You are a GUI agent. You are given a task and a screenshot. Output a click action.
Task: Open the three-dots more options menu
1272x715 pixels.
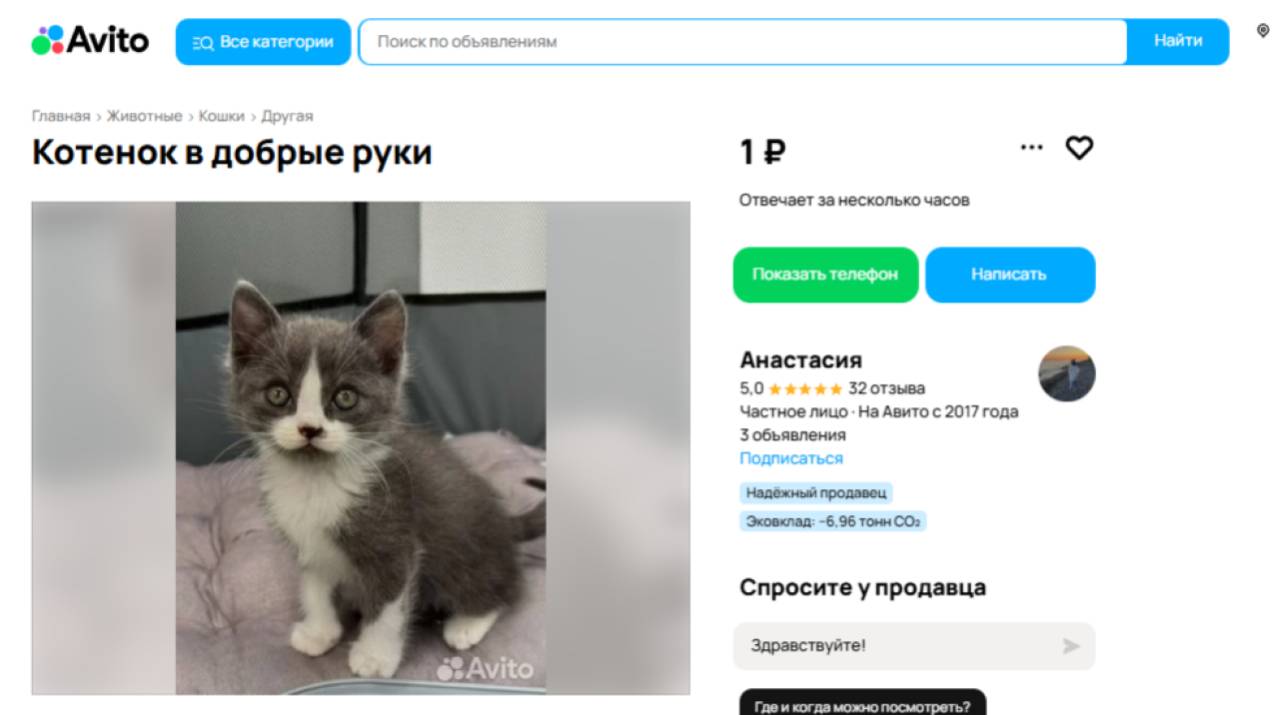[x=1031, y=148]
